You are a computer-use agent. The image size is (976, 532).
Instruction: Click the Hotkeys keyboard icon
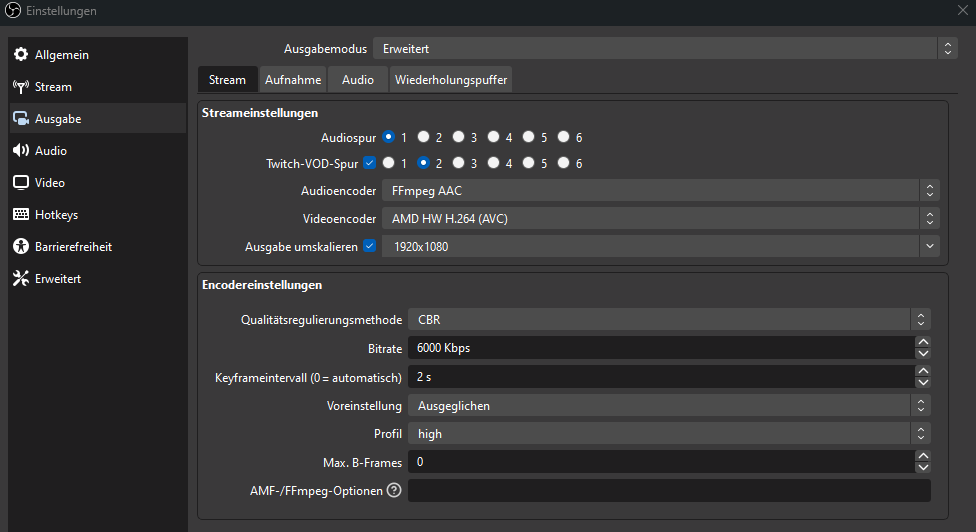click(21, 214)
